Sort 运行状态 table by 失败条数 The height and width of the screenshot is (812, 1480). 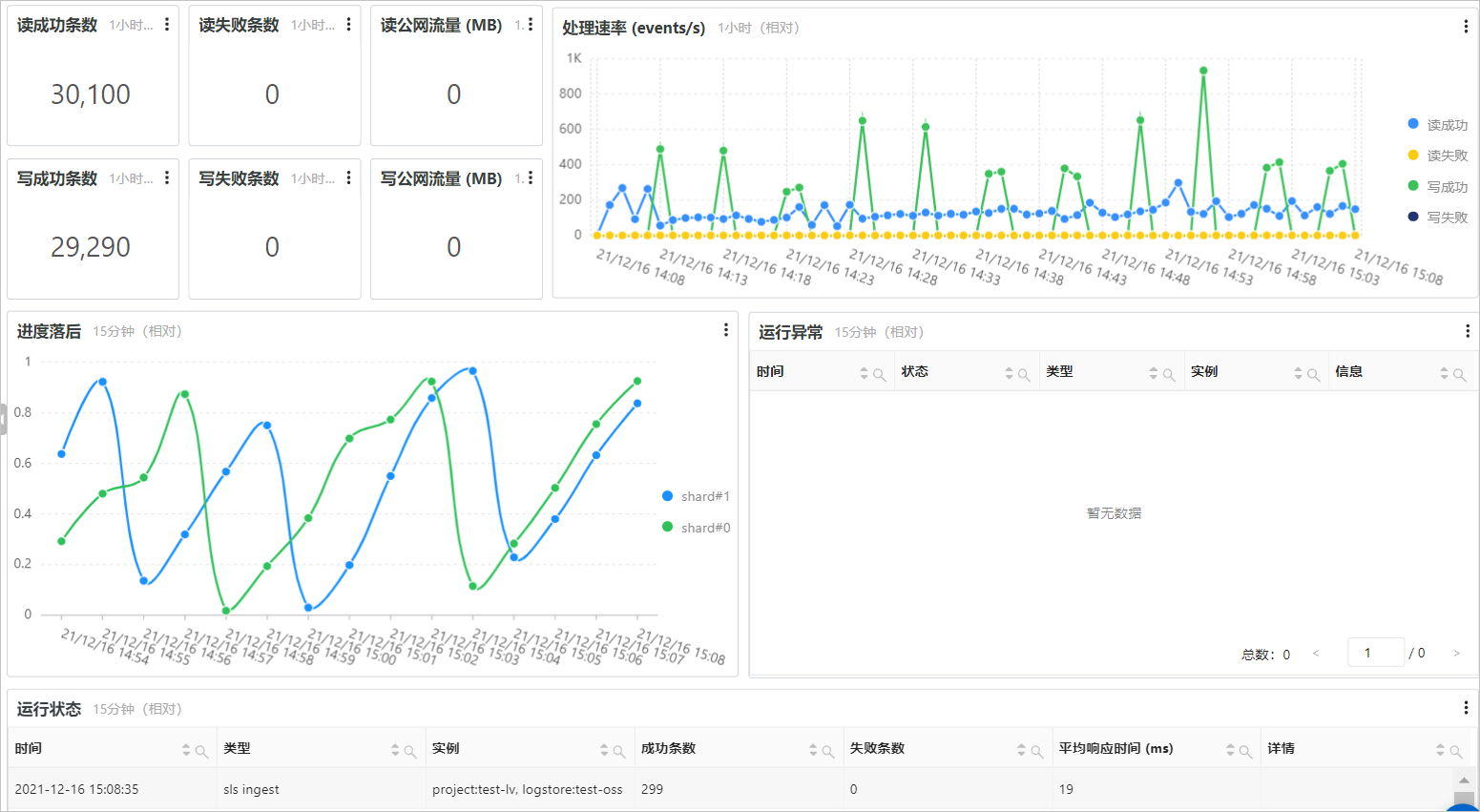point(1022,750)
